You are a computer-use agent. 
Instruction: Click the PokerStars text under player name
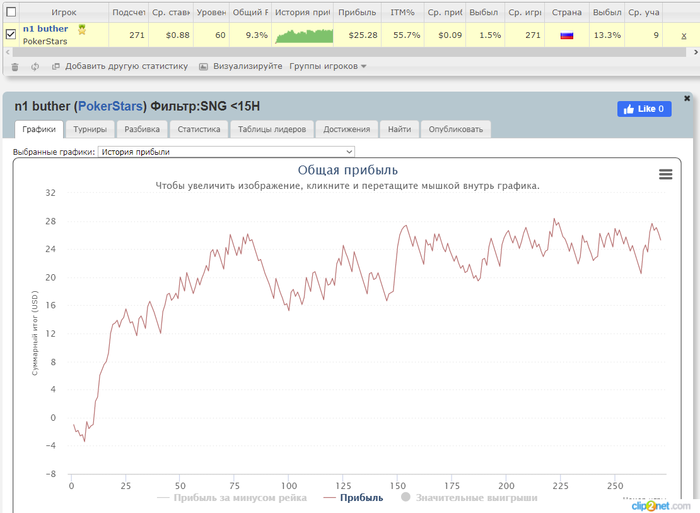[45, 41]
